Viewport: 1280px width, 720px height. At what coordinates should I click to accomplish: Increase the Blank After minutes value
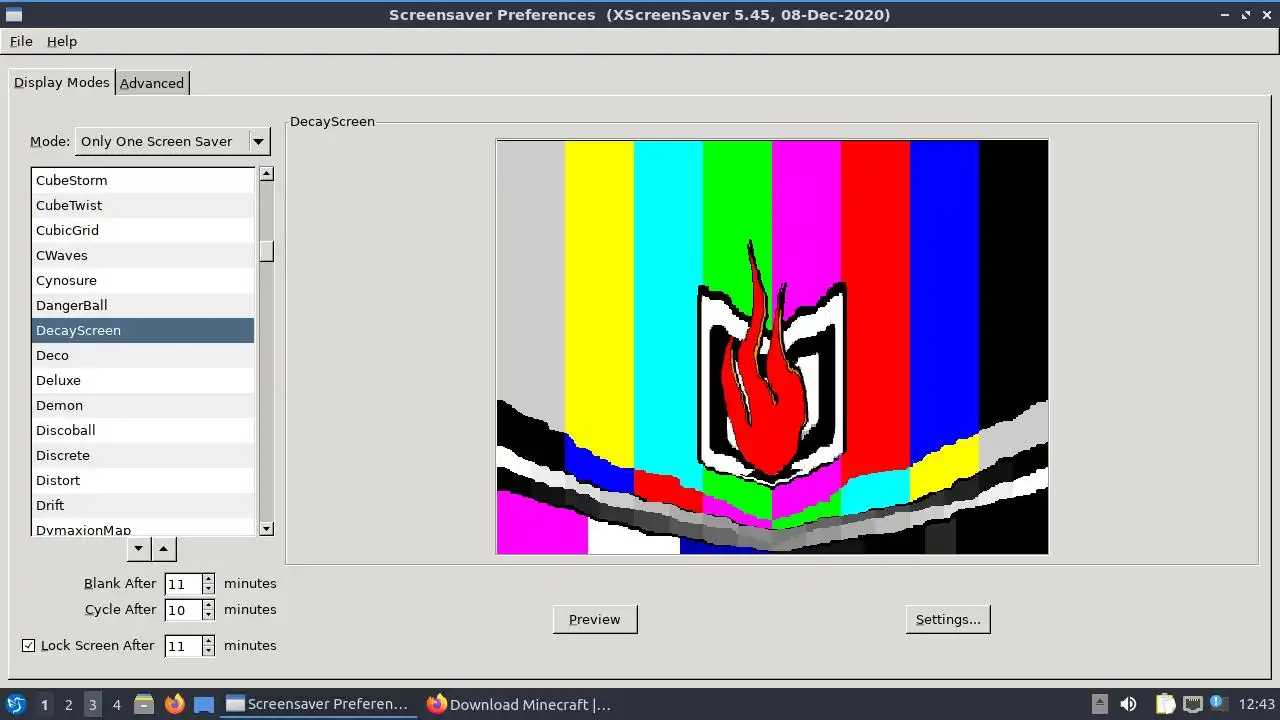208,579
